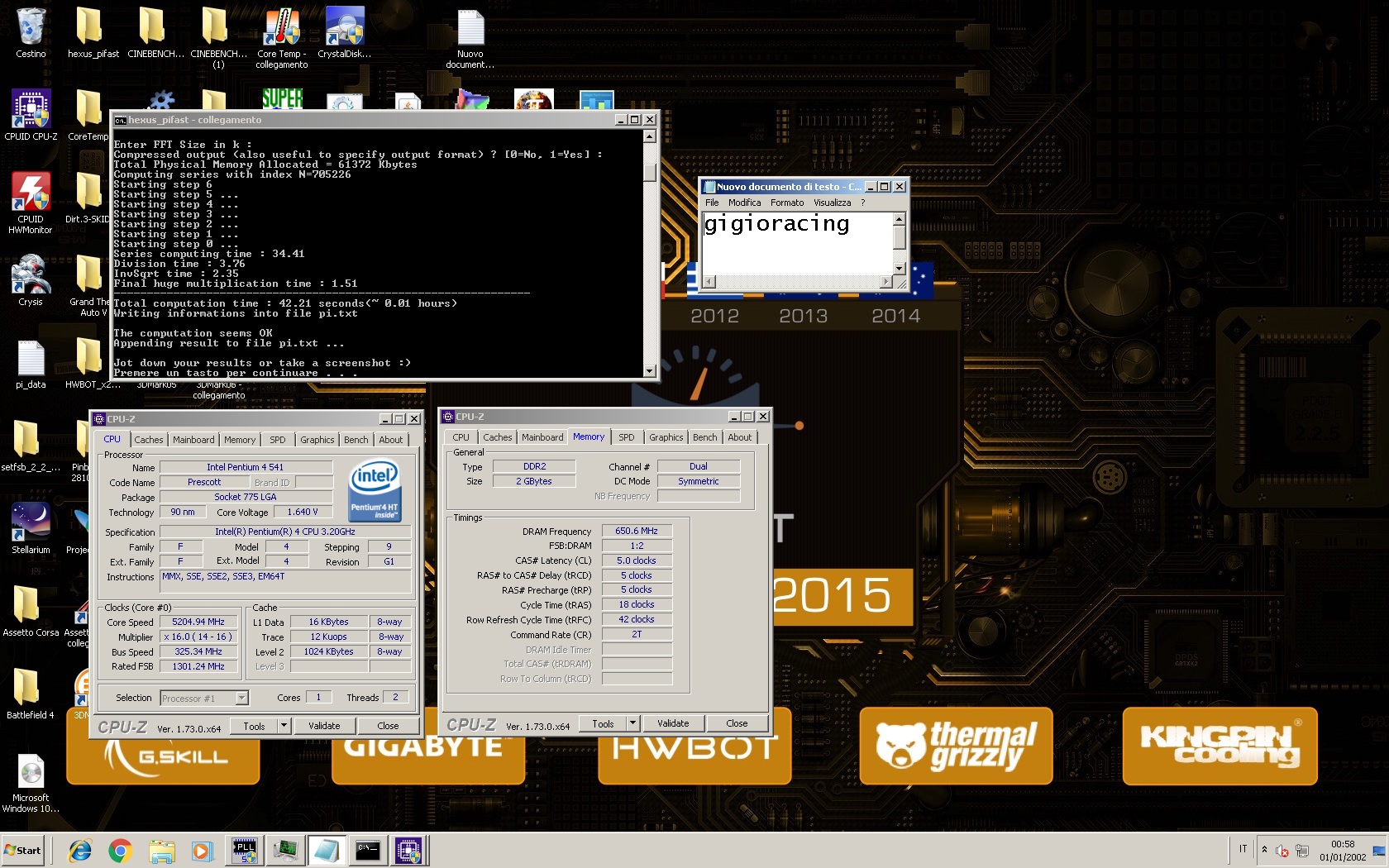Click the Intel Pentium 4 HT logo

click(375, 491)
